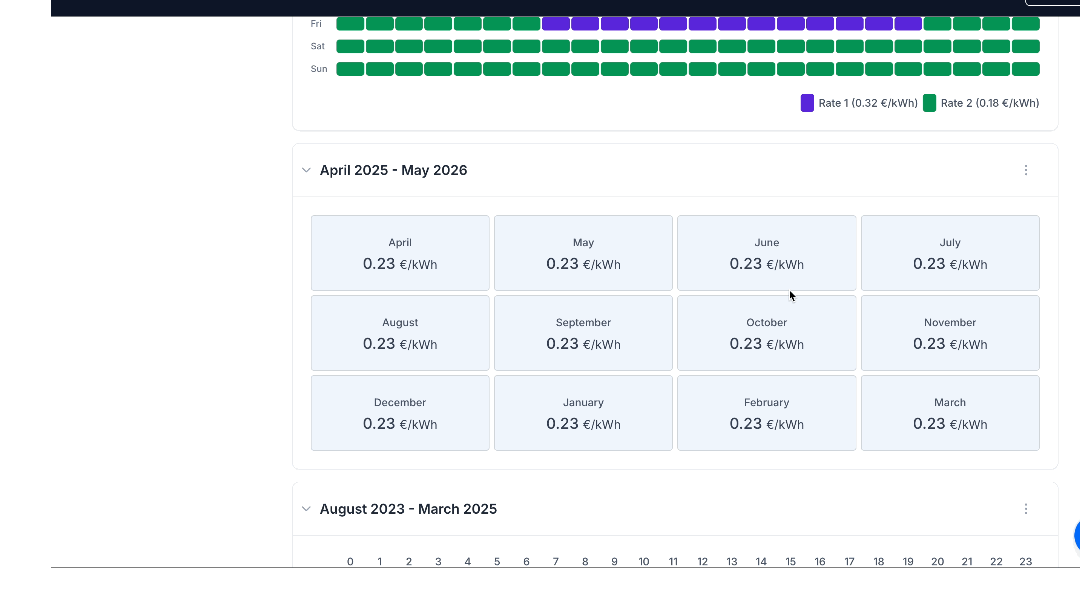Collapse the August 2023 - March 2025 section
Image resolution: width=1080 pixels, height=608 pixels.
[307, 509]
